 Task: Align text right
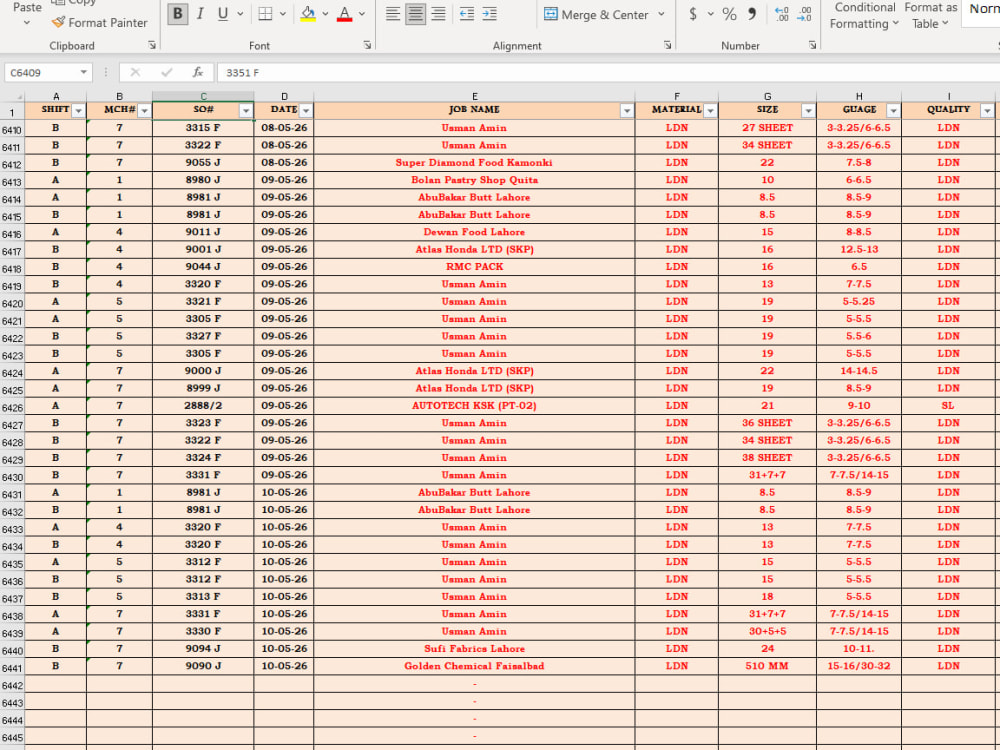coord(438,14)
